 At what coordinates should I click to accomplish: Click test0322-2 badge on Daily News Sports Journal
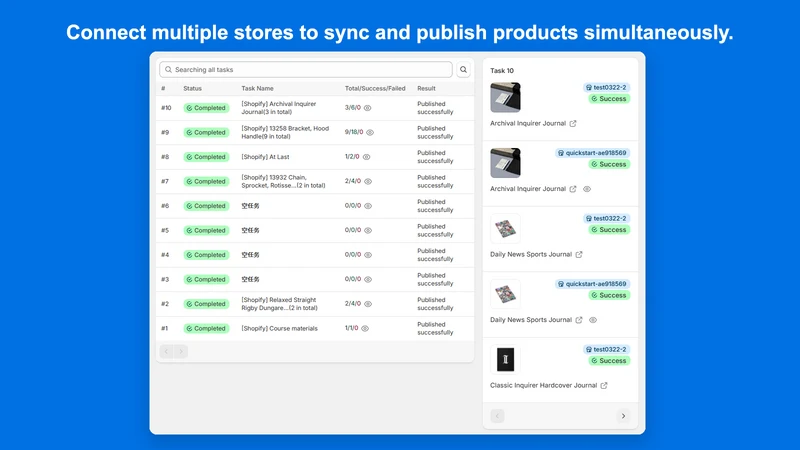[606, 218]
